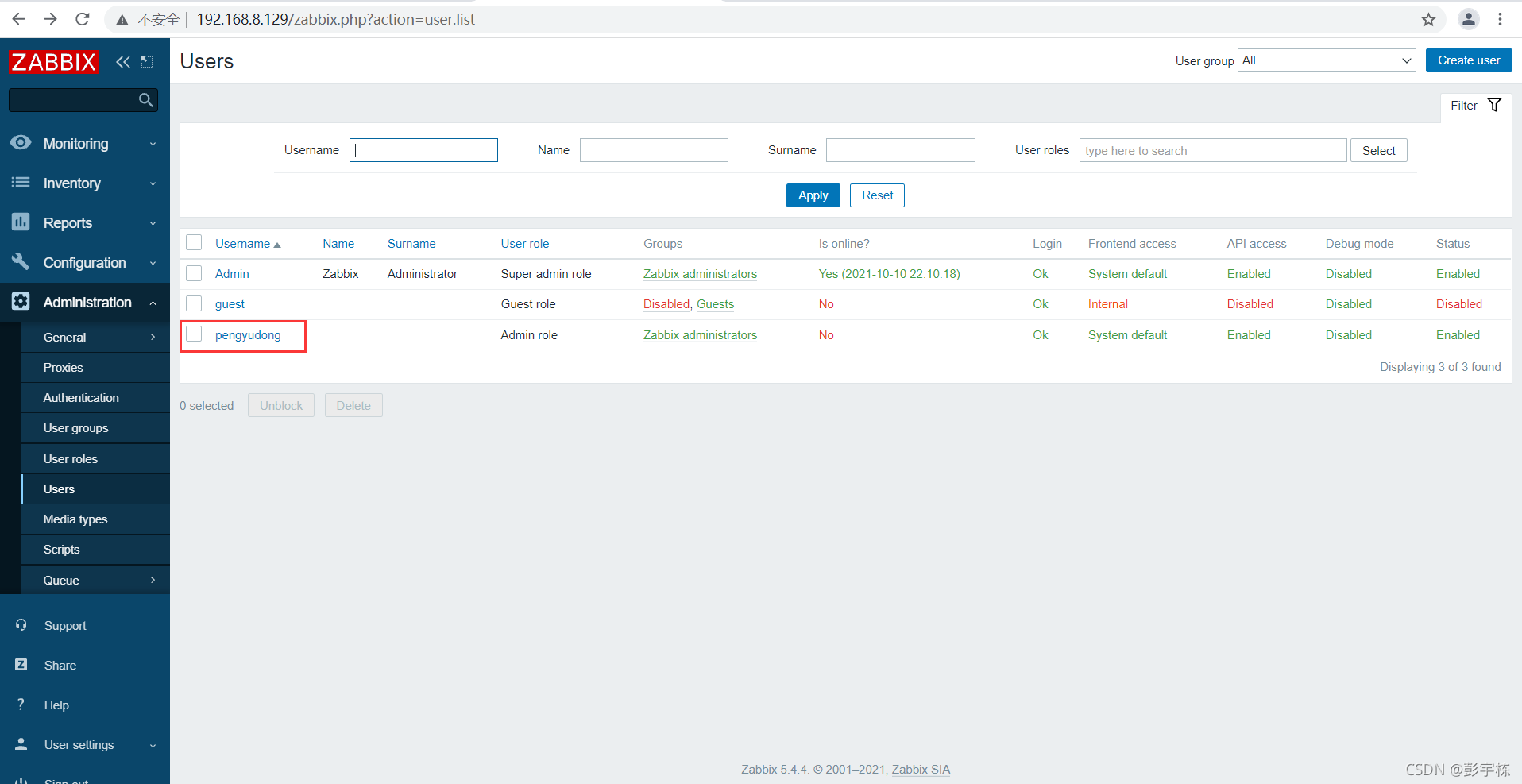Click the Create user button
The height and width of the screenshot is (784, 1522).
tap(1469, 60)
